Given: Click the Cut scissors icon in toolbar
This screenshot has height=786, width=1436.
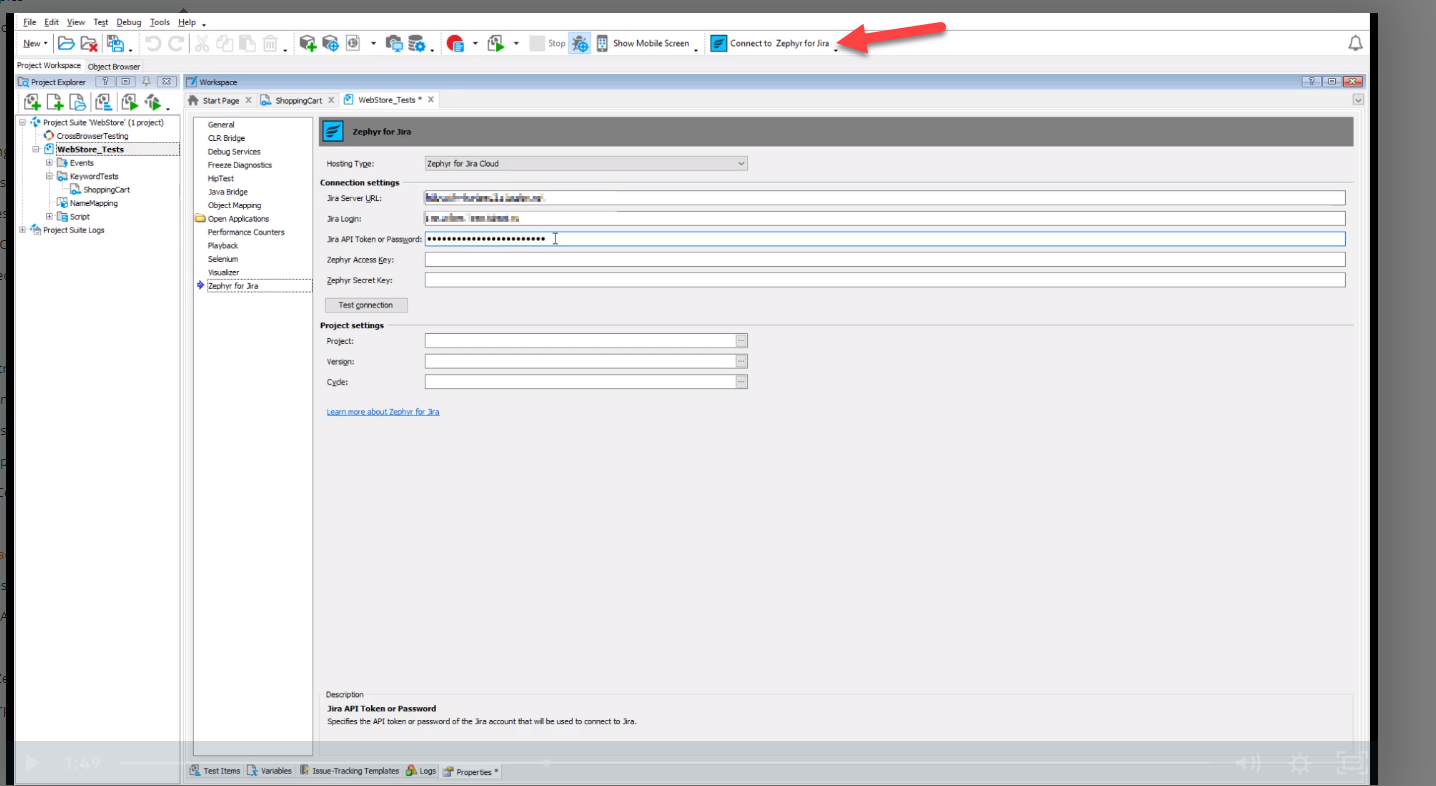Looking at the screenshot, I should pyautogui.click(x=201, y=43).
